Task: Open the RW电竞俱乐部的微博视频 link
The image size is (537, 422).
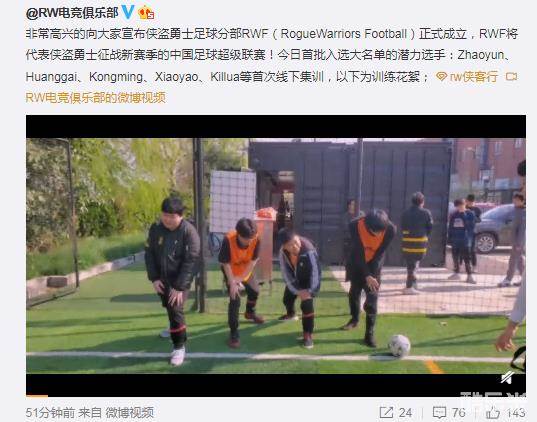Action: (x=96, y=98)
